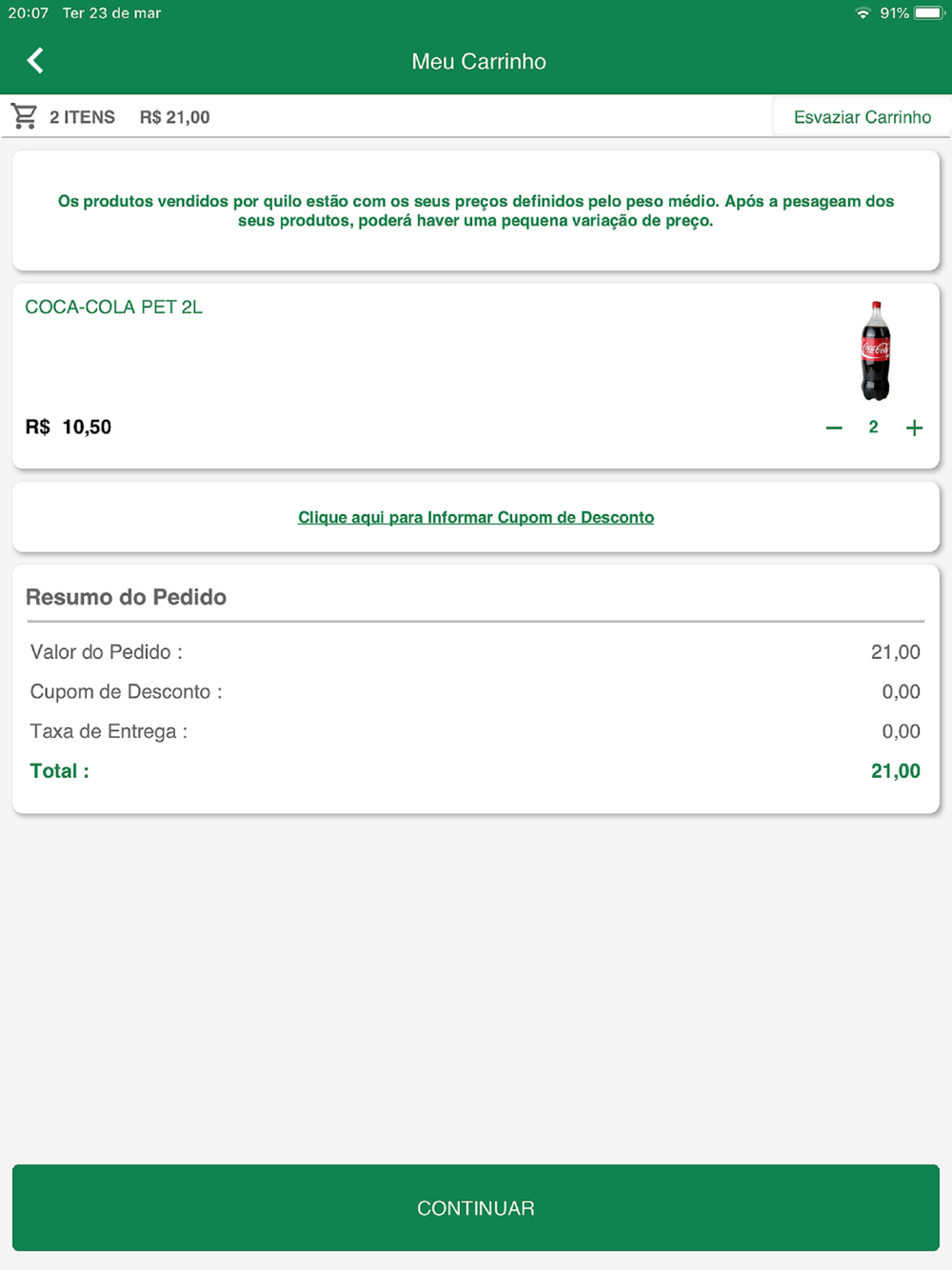Tap the battery icon in status bar

pos(928,13)
